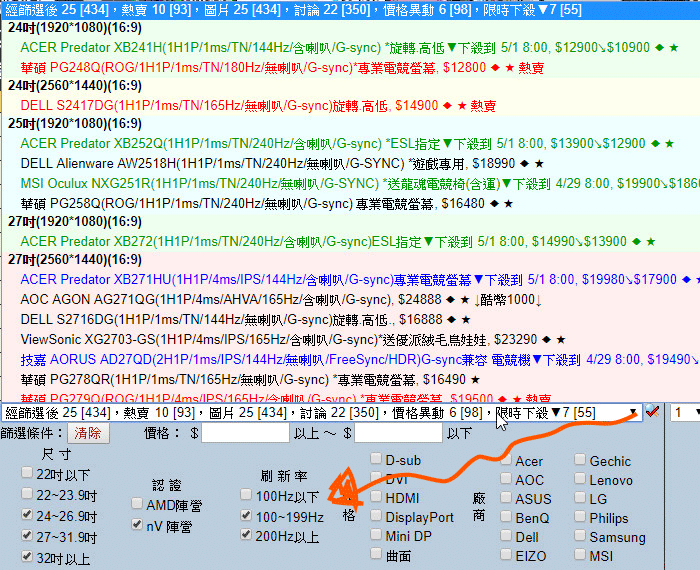Select 技嘉 AORUS AD27QD option

point(350,360)
